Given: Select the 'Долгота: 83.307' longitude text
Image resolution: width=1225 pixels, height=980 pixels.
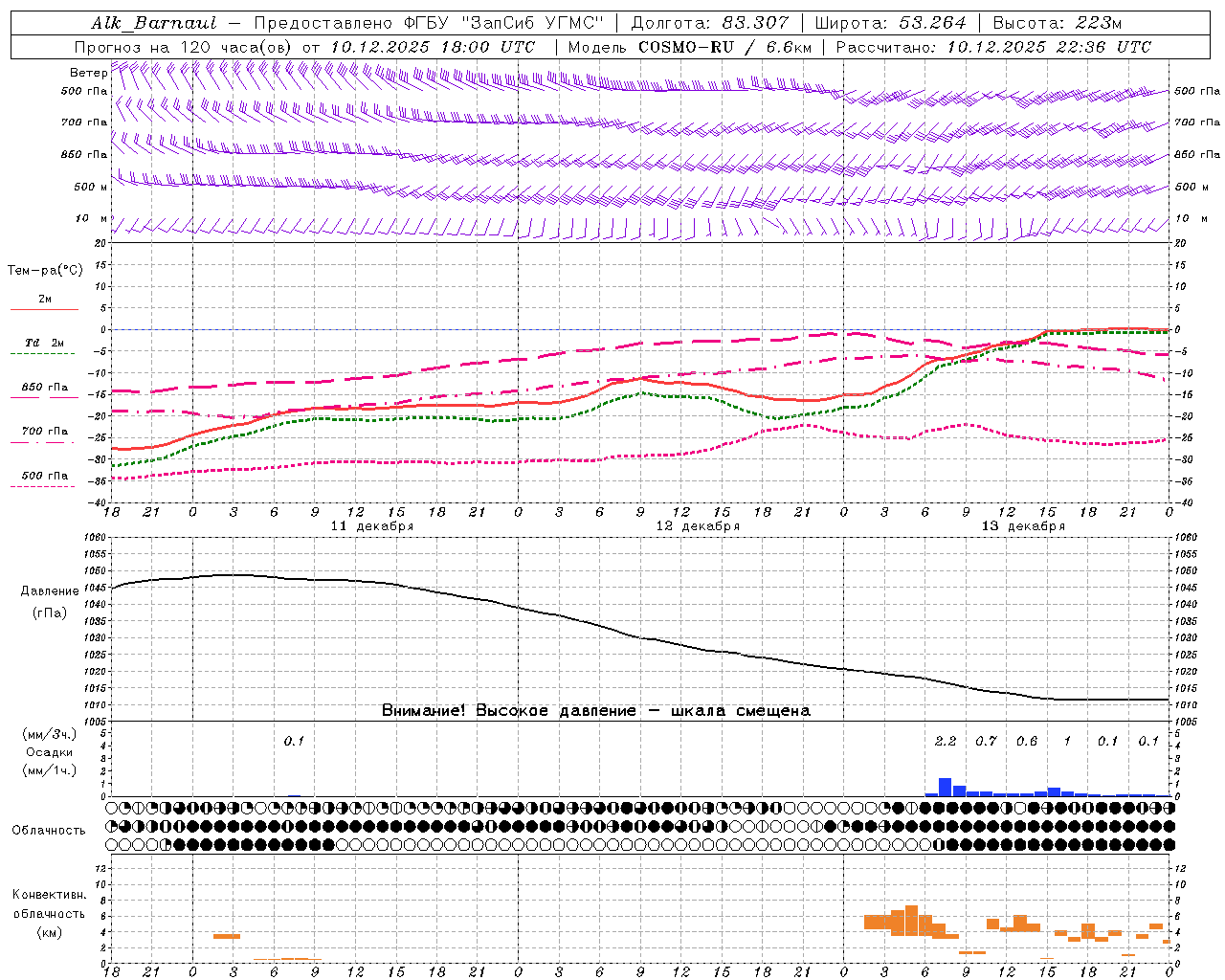Looking at the screenshot, I should [x=710, y=23].
